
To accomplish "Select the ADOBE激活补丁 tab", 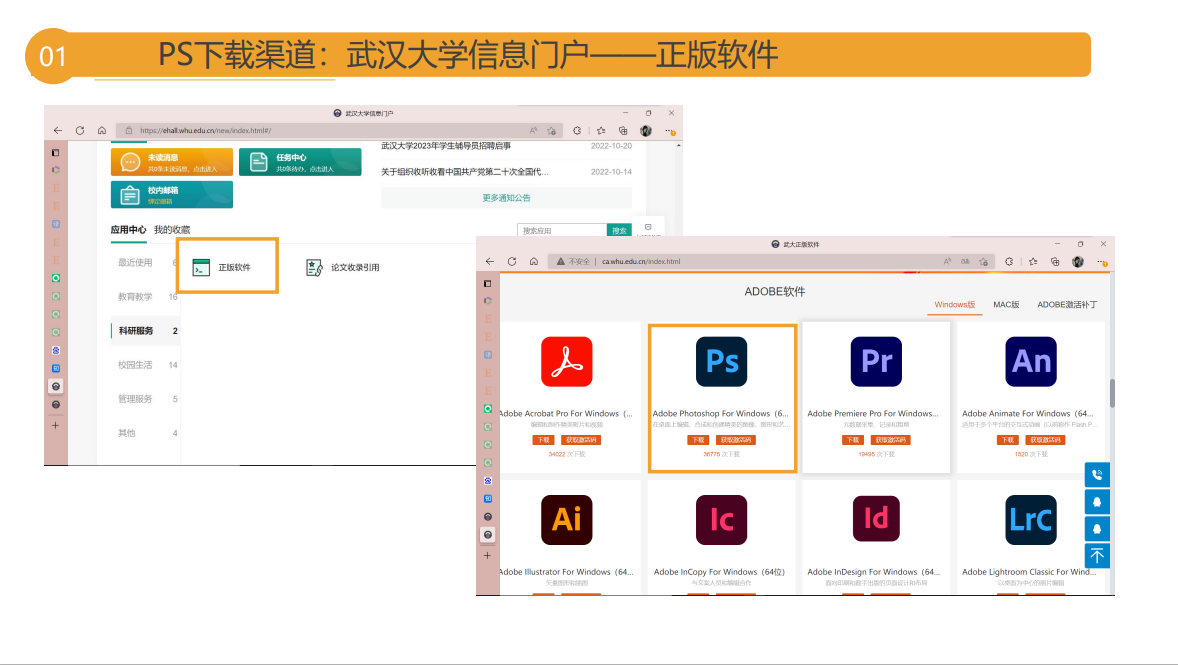I will click(1066, 304).
